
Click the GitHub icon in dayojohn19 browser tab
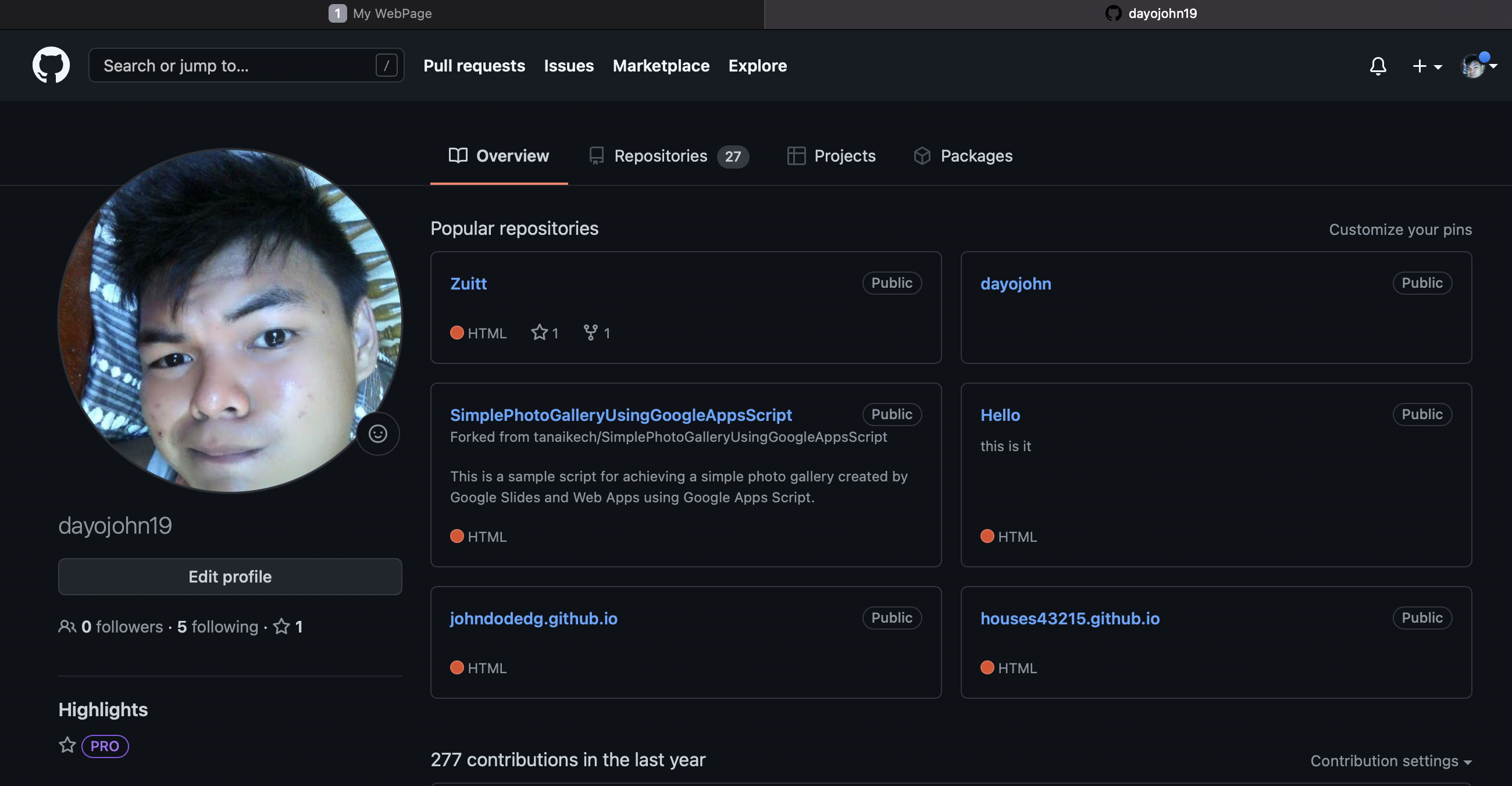point(1113,13)
